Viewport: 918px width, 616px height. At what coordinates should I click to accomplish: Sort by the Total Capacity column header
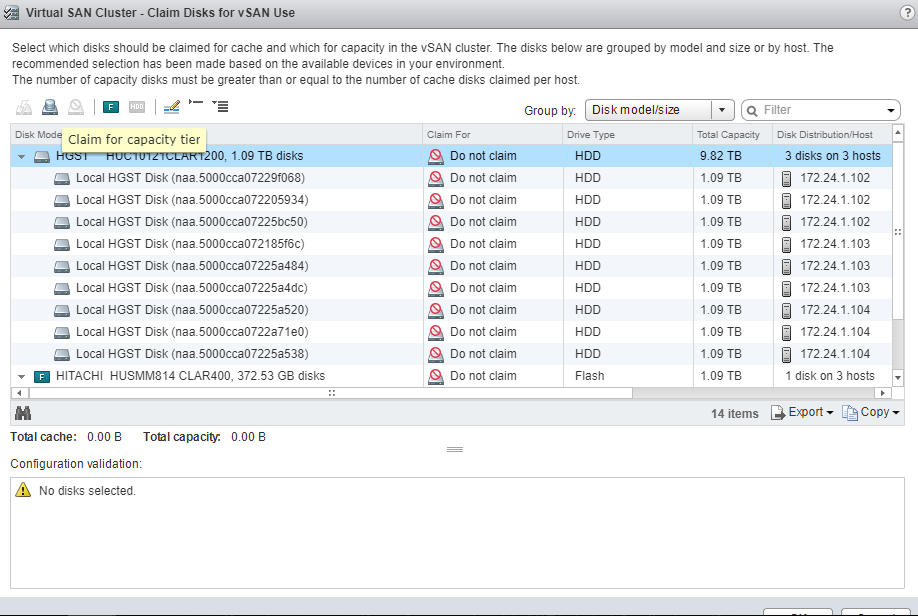pyautogui.click(x=728, y=135)
